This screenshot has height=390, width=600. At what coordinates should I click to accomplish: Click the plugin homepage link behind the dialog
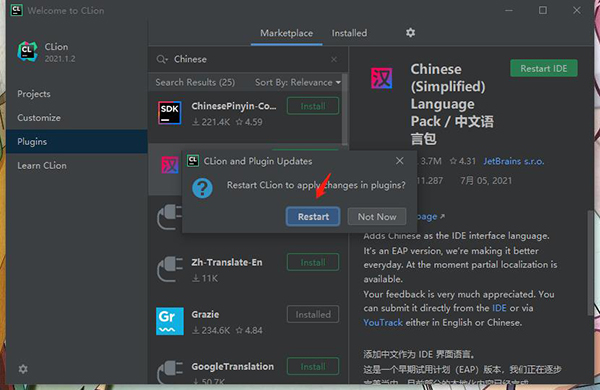point(430,217)
